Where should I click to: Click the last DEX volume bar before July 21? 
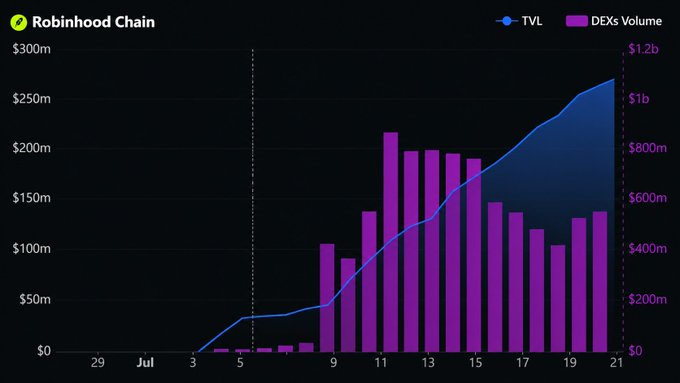600,282
